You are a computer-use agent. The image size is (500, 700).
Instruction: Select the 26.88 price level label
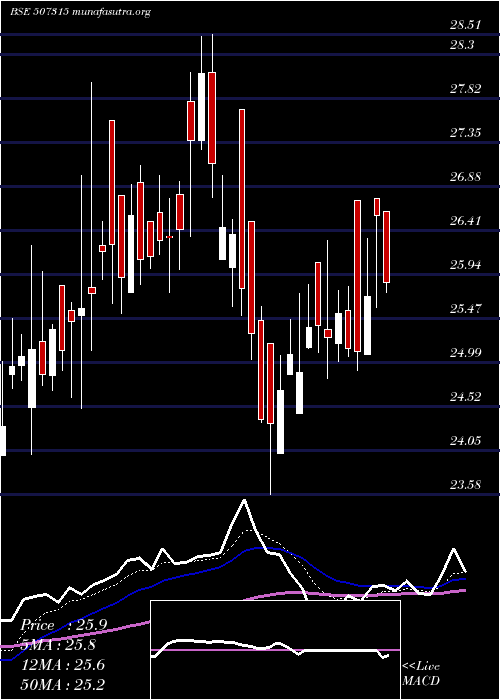click(466, 177)
